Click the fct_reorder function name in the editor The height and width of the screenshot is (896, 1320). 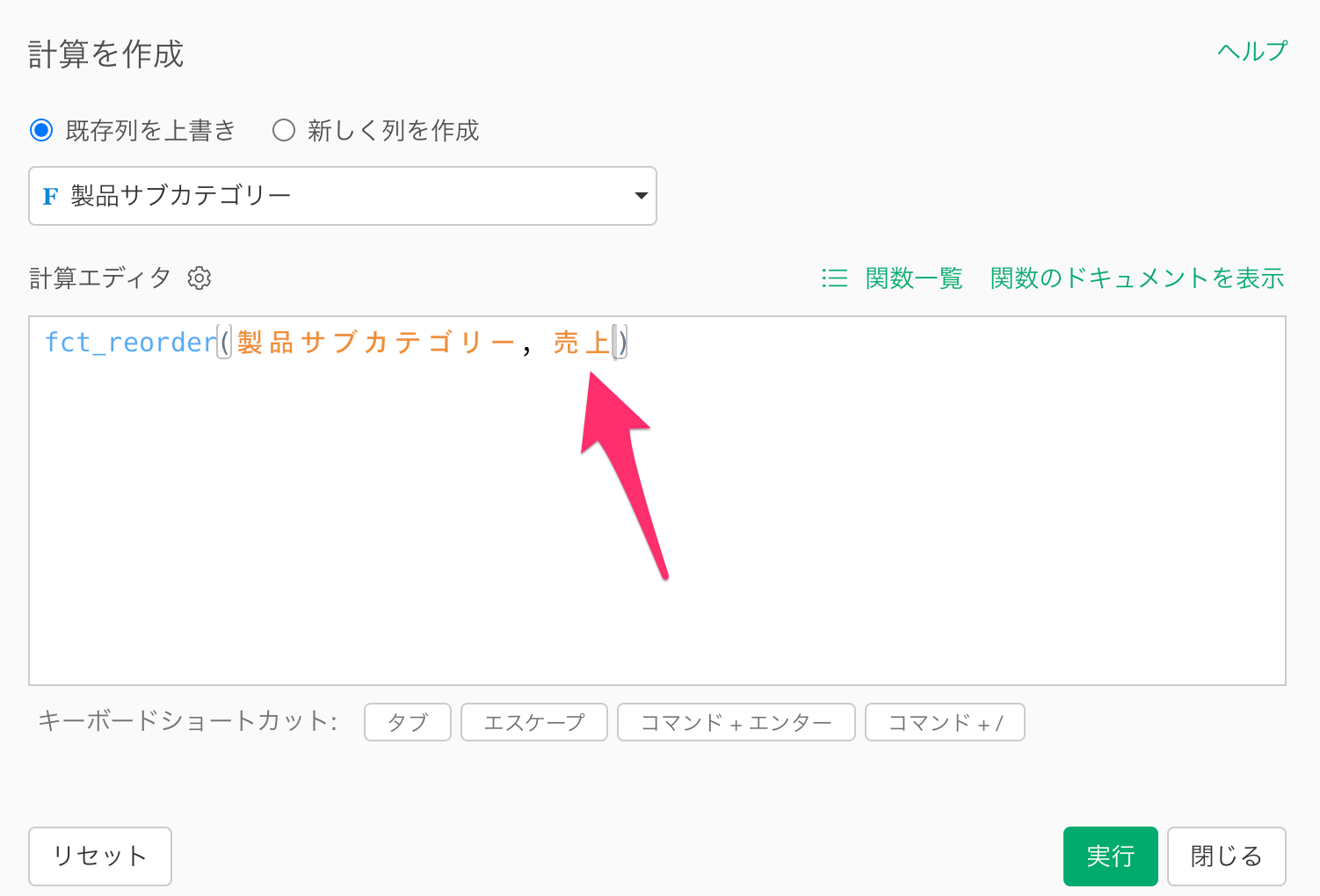[130, 343]
